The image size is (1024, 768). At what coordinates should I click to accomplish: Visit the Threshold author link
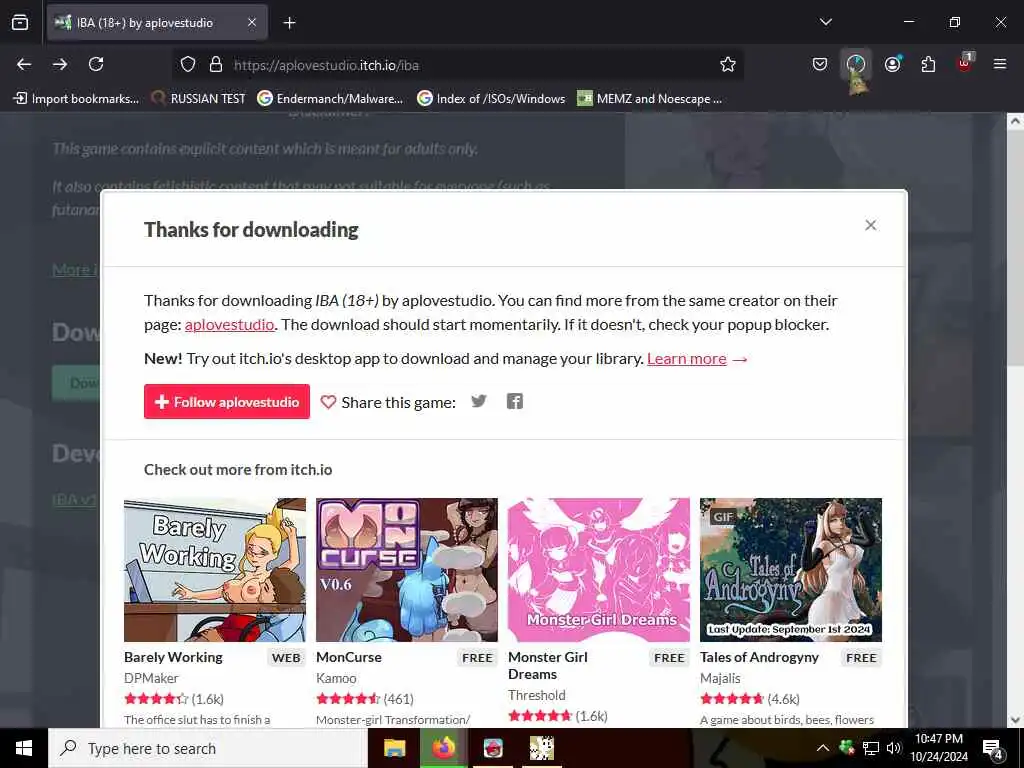tap(537, 695)
